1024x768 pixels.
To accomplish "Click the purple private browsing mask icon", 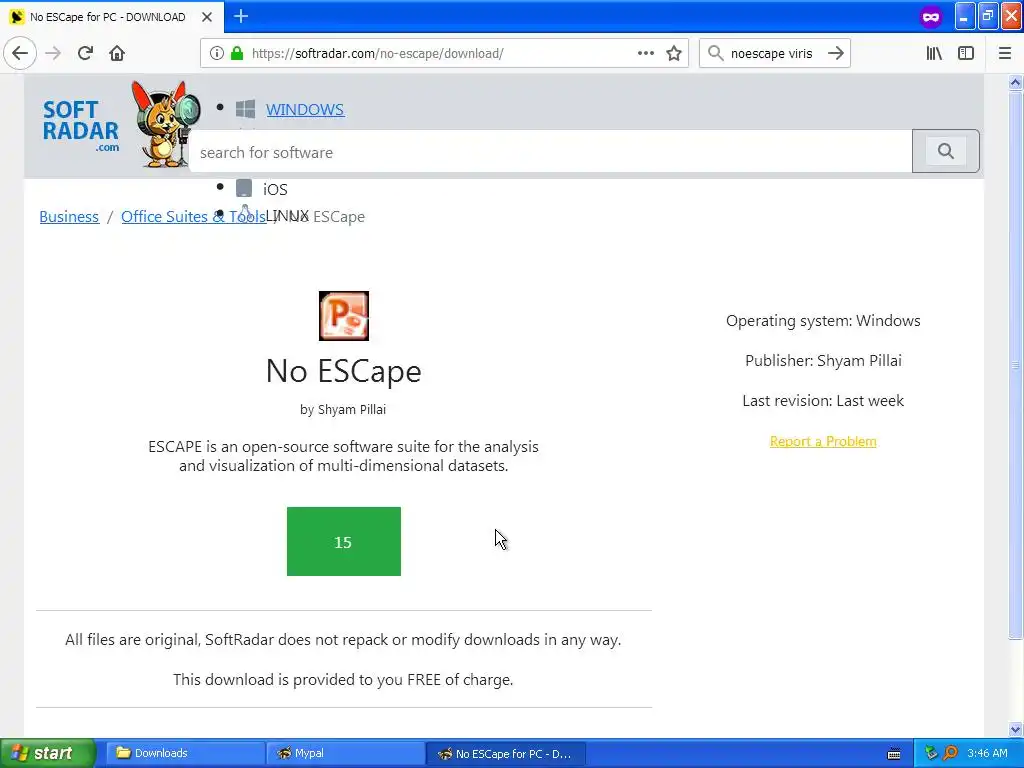I will [931, 17].
